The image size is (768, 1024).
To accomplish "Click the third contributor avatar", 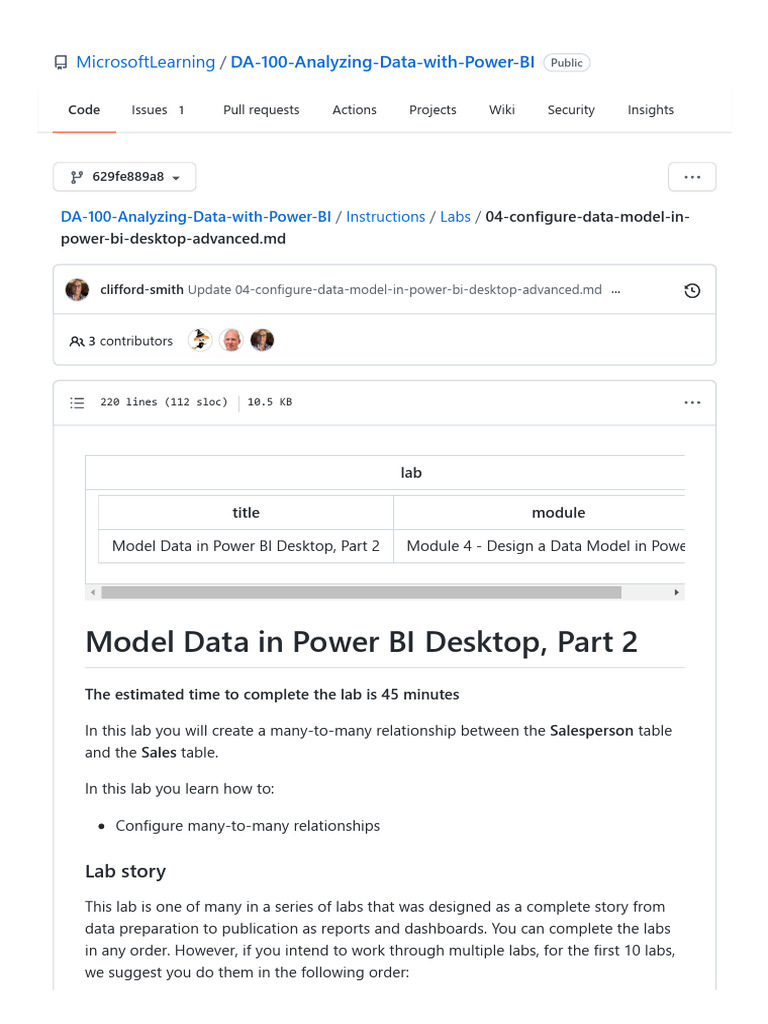I will [x=263, y=340].
